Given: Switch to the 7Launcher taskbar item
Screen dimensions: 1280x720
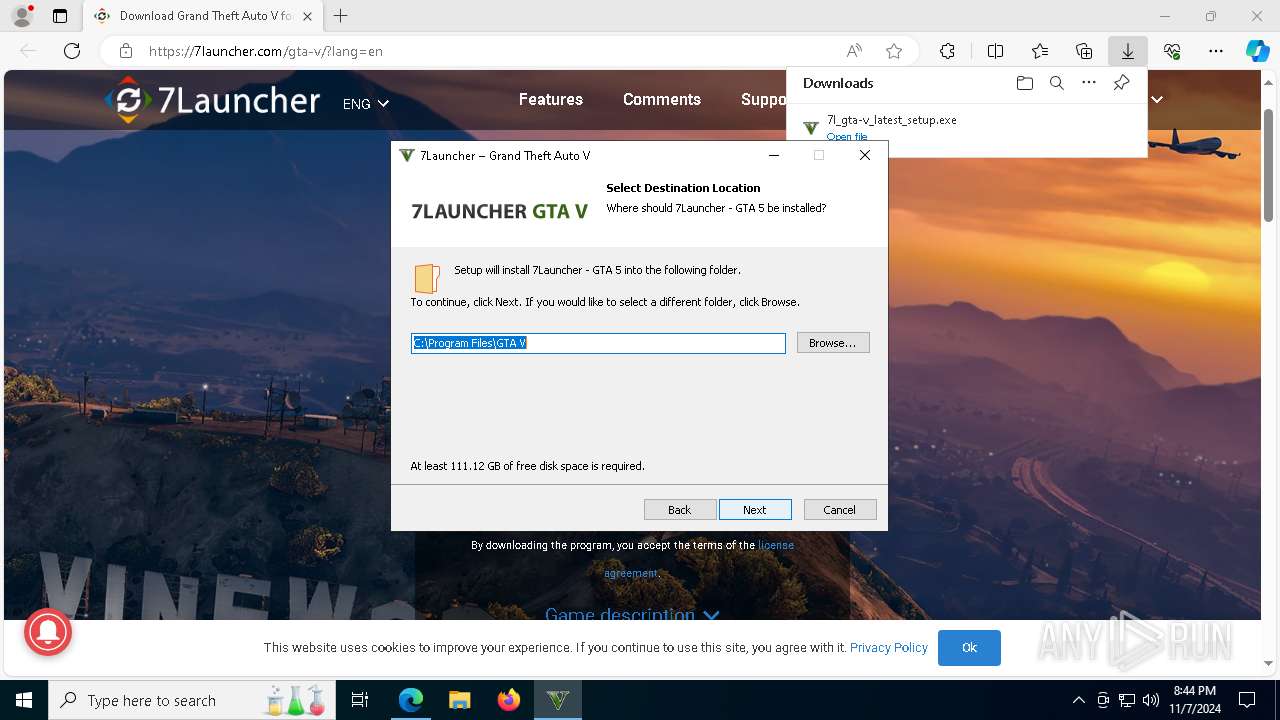Looking at the screenshot, I should [x=558, y=700].
